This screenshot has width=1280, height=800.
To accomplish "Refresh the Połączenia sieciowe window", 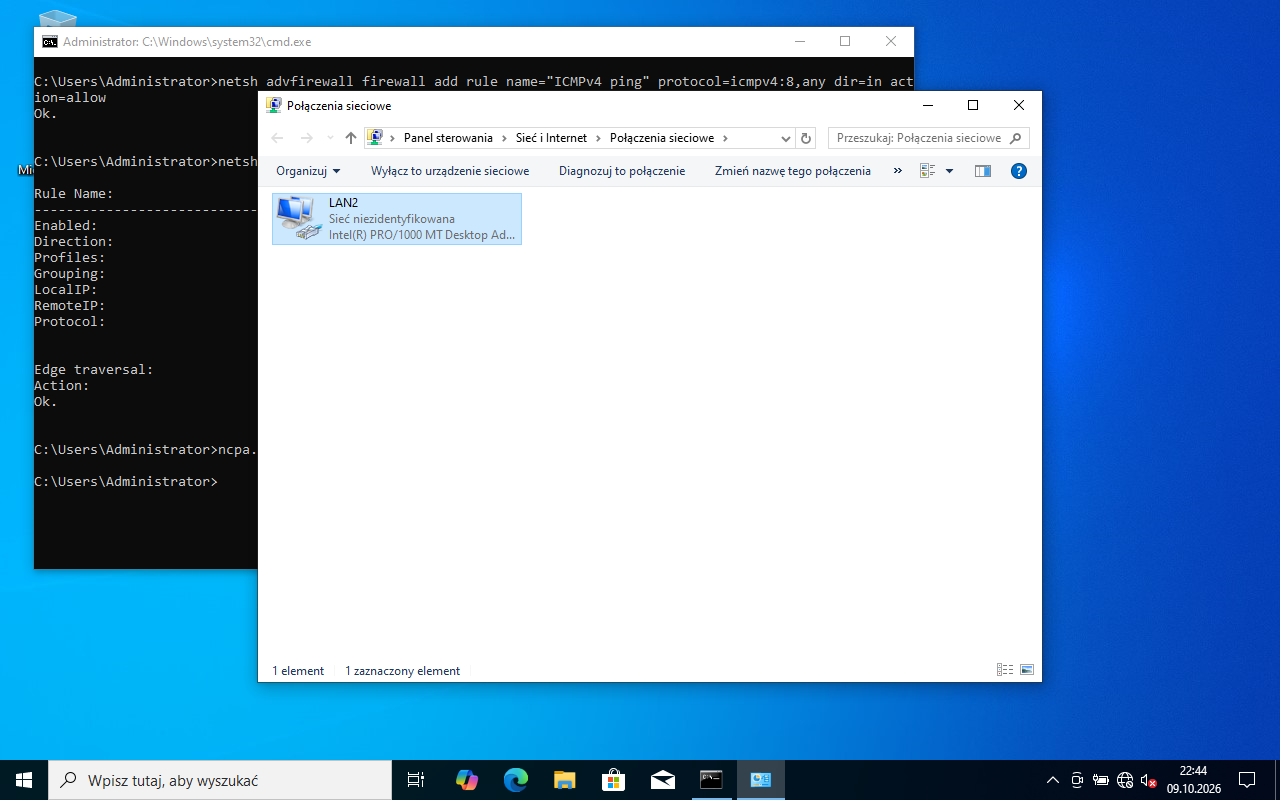I will [806, 138].
